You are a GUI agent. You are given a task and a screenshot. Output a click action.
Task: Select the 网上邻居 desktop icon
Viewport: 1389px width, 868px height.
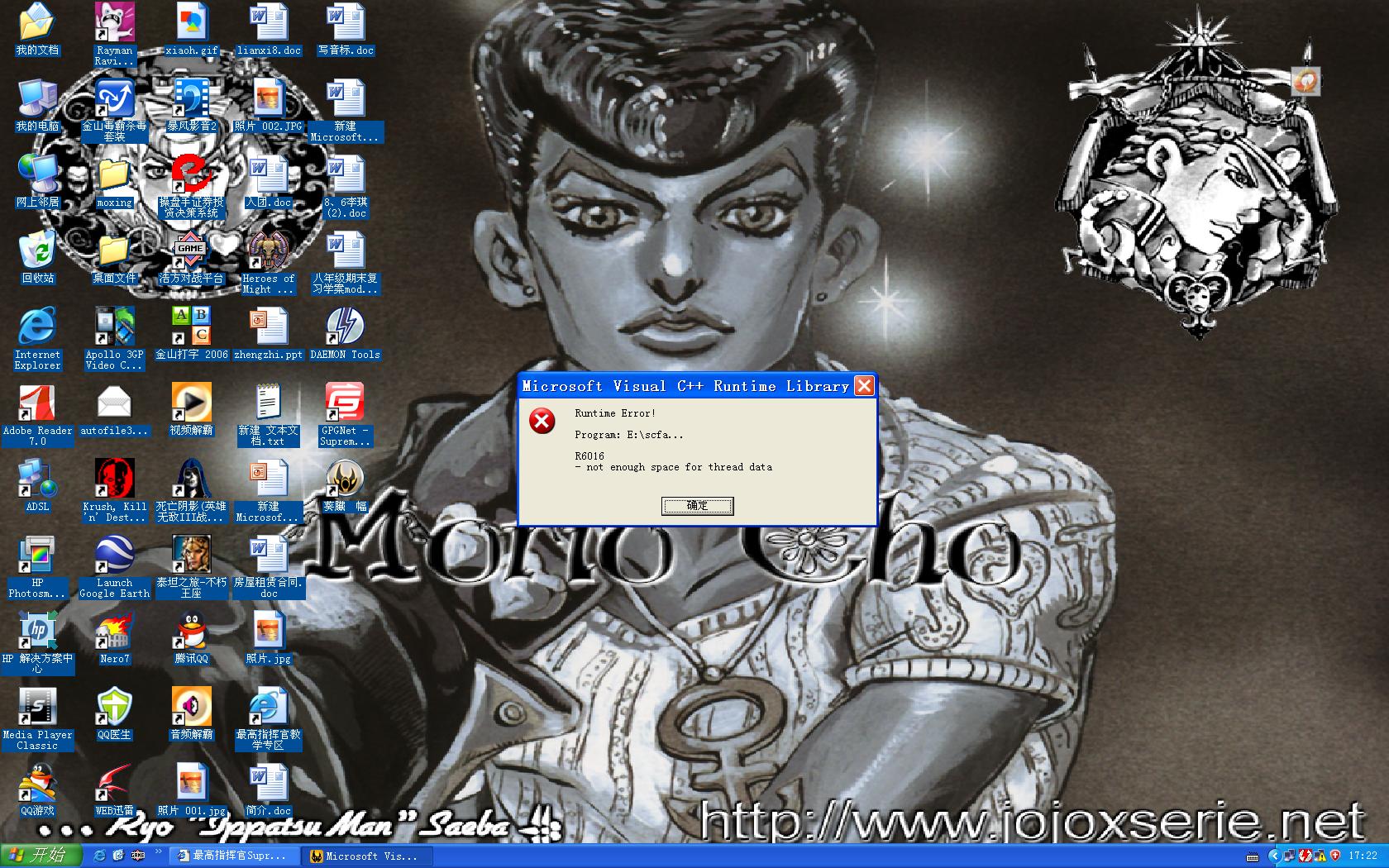pos(37,182)
